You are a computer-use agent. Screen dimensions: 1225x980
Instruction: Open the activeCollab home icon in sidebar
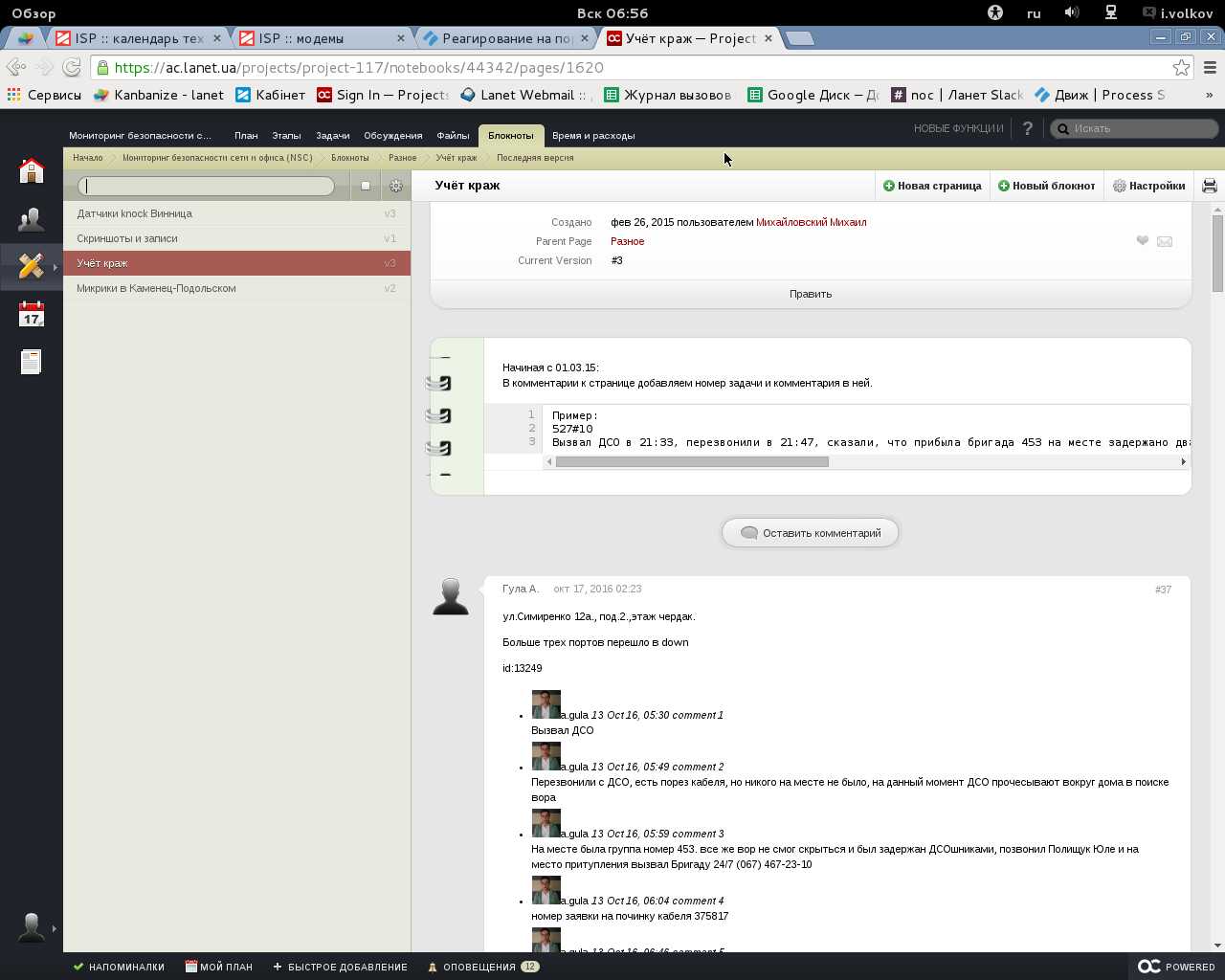(x=32, y=170)
